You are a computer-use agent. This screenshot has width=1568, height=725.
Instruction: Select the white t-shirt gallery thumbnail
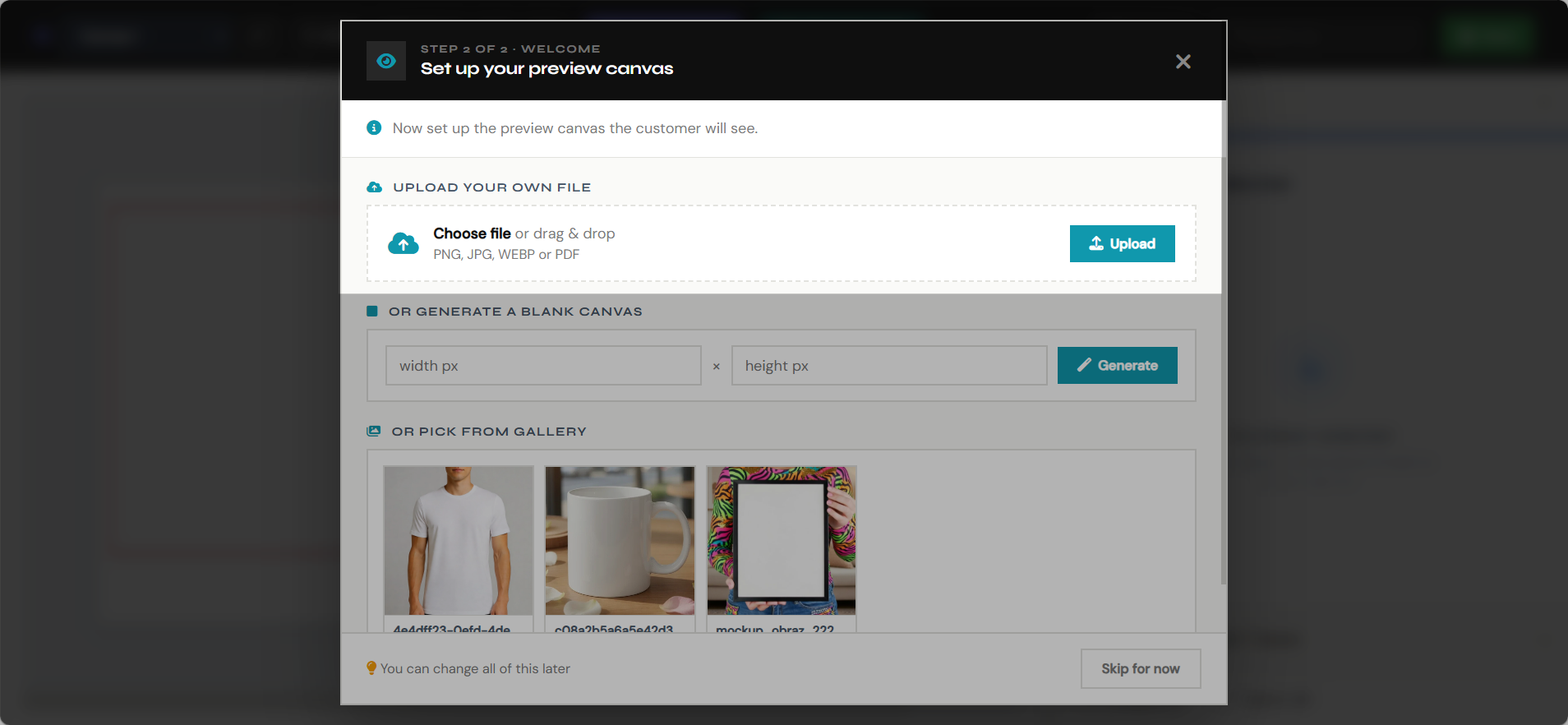click(x=459, y=541)
